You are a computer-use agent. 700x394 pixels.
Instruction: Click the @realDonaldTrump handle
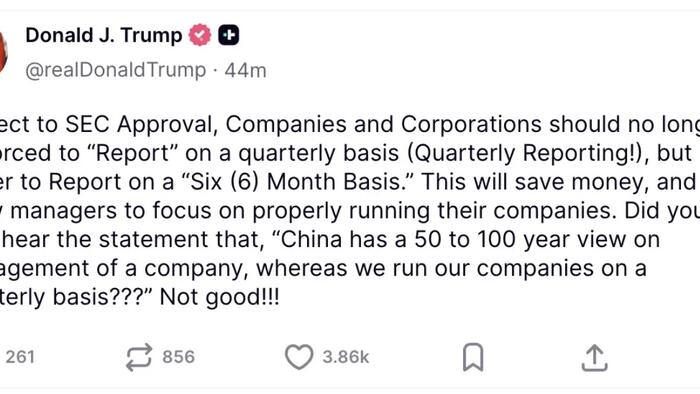(116, 70)
